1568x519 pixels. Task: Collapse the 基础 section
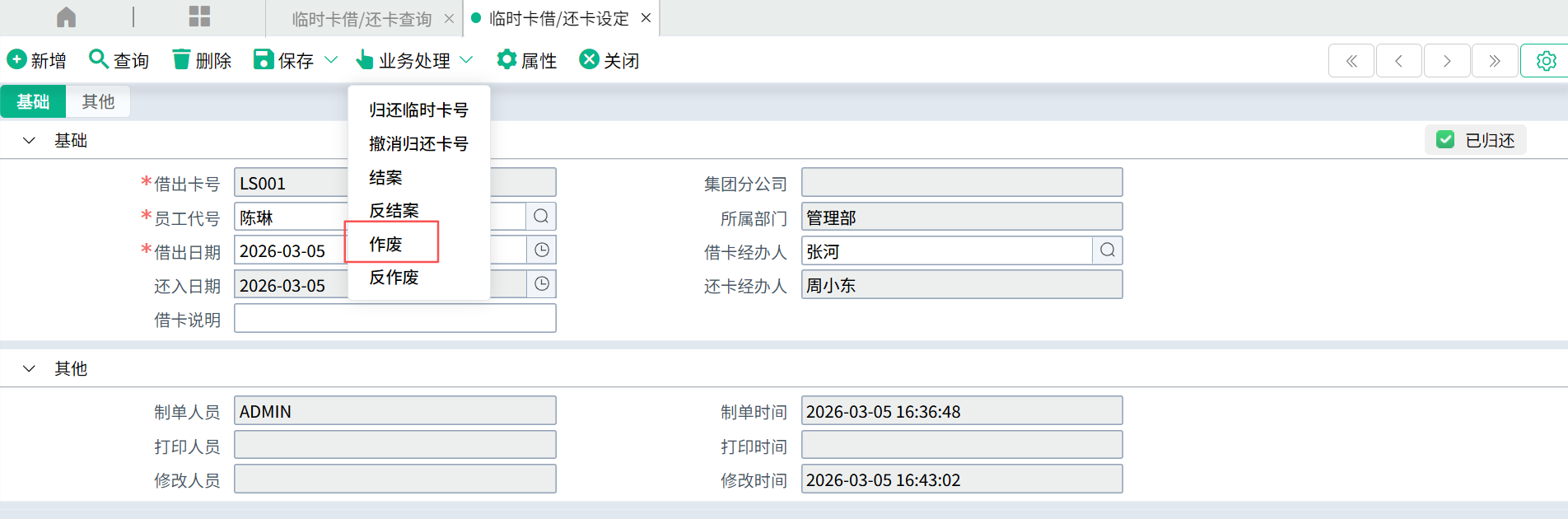pyautogui.click(x=30, y=141)
